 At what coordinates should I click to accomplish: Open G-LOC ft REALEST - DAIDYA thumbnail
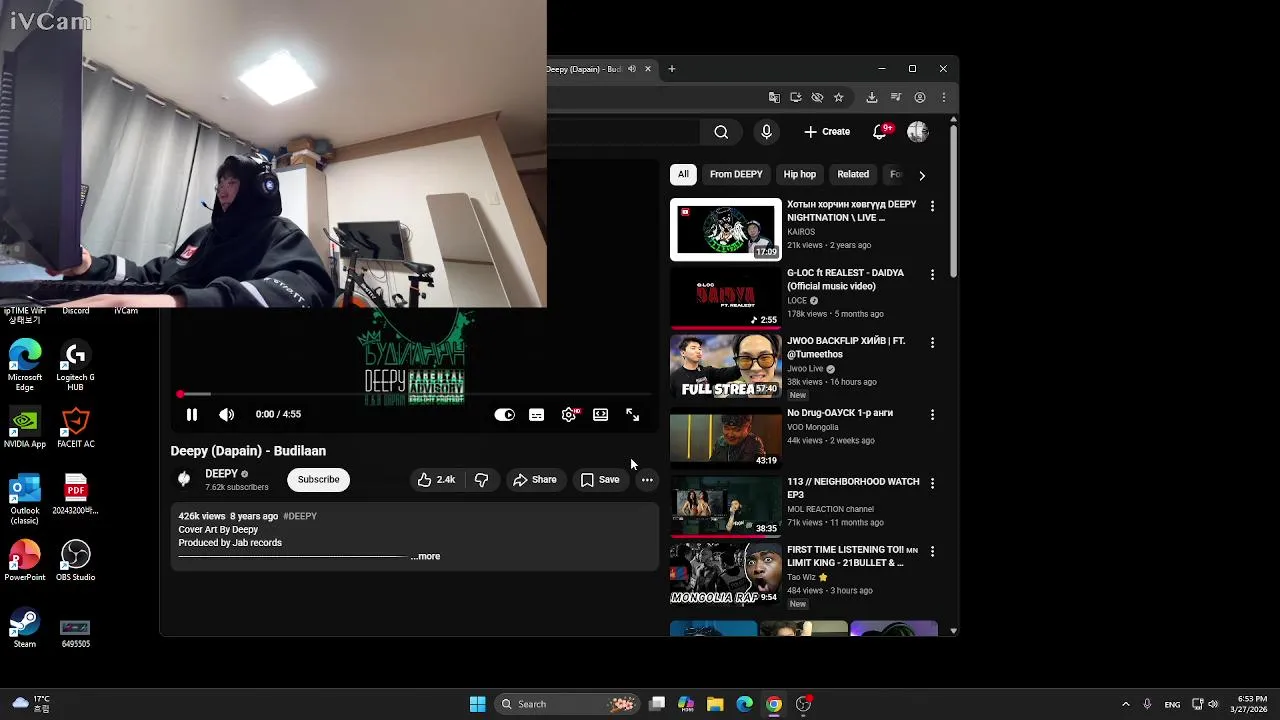(726, 297)
